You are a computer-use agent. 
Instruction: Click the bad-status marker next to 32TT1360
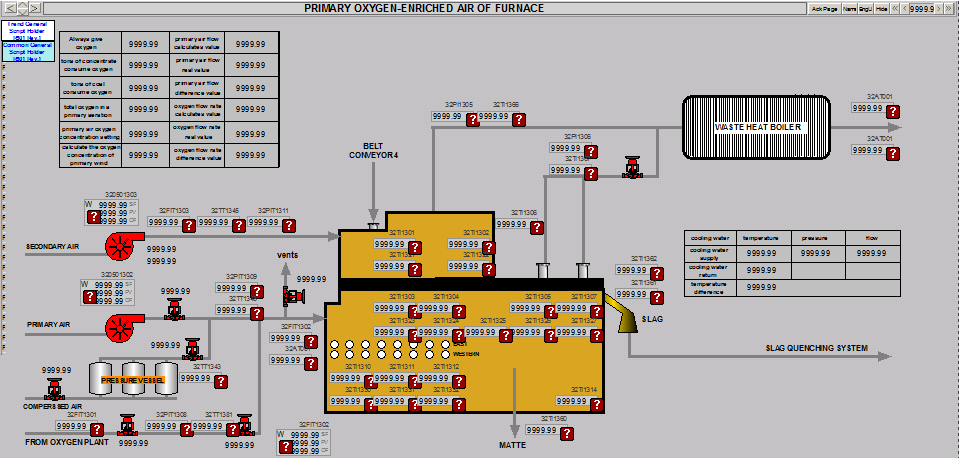(x=567, y=433)
